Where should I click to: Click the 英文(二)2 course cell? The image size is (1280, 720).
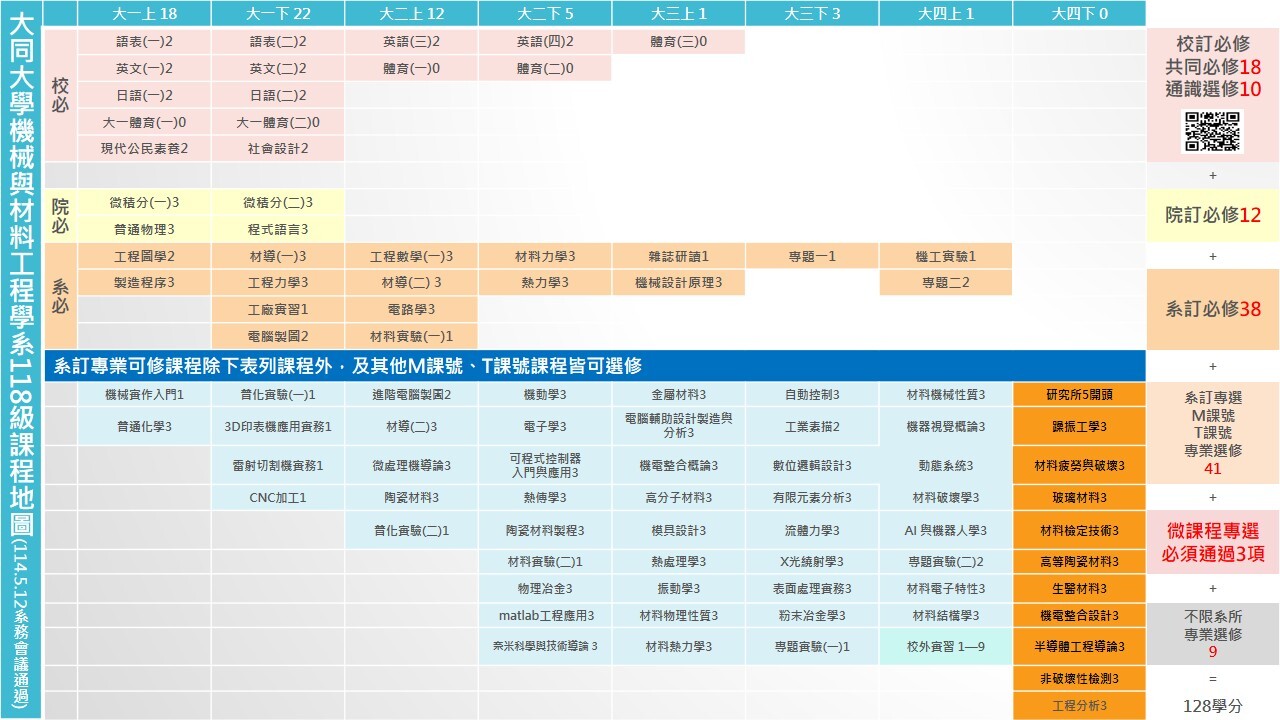(278, 69)
